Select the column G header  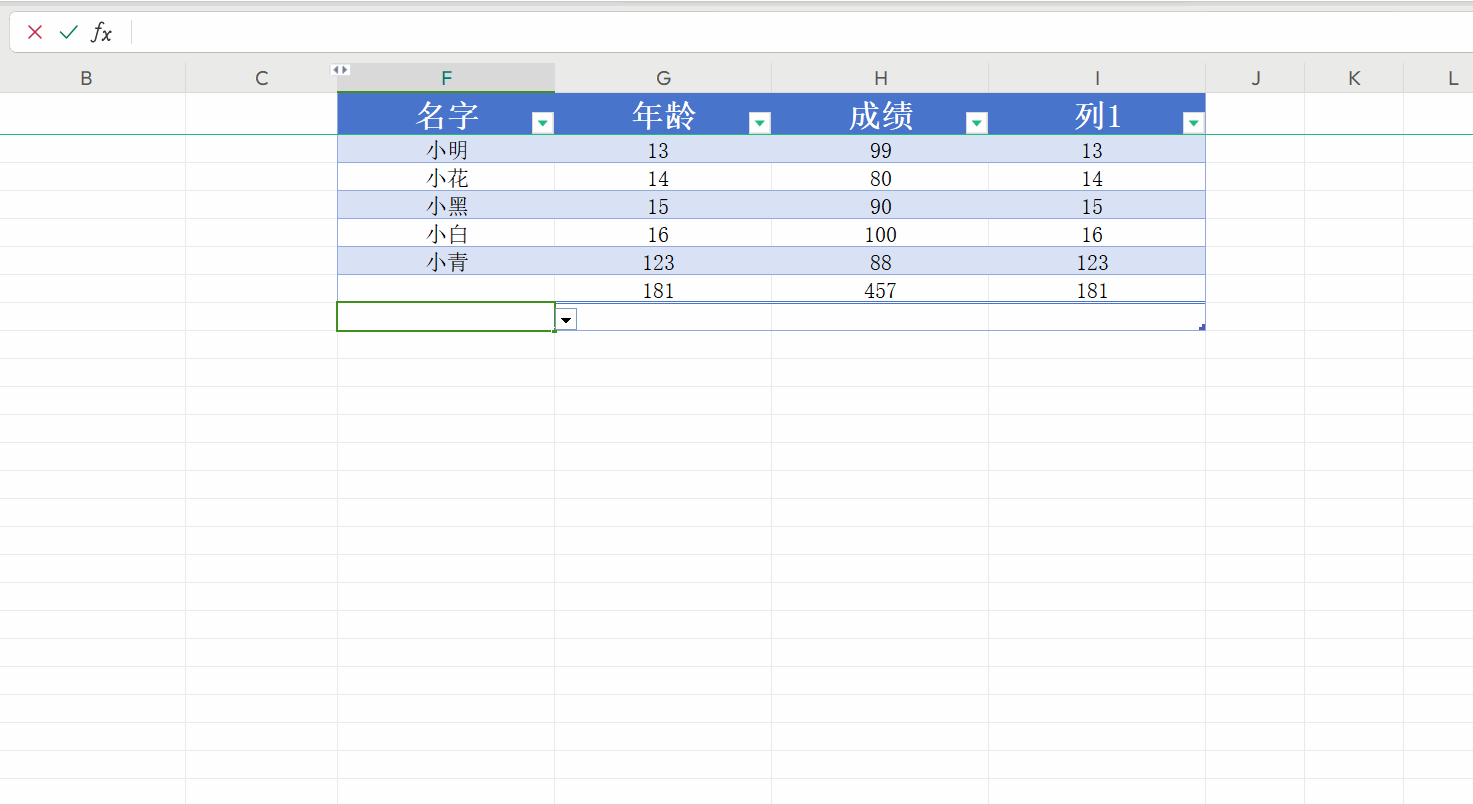pyautogui.click(x=663, y=78)
